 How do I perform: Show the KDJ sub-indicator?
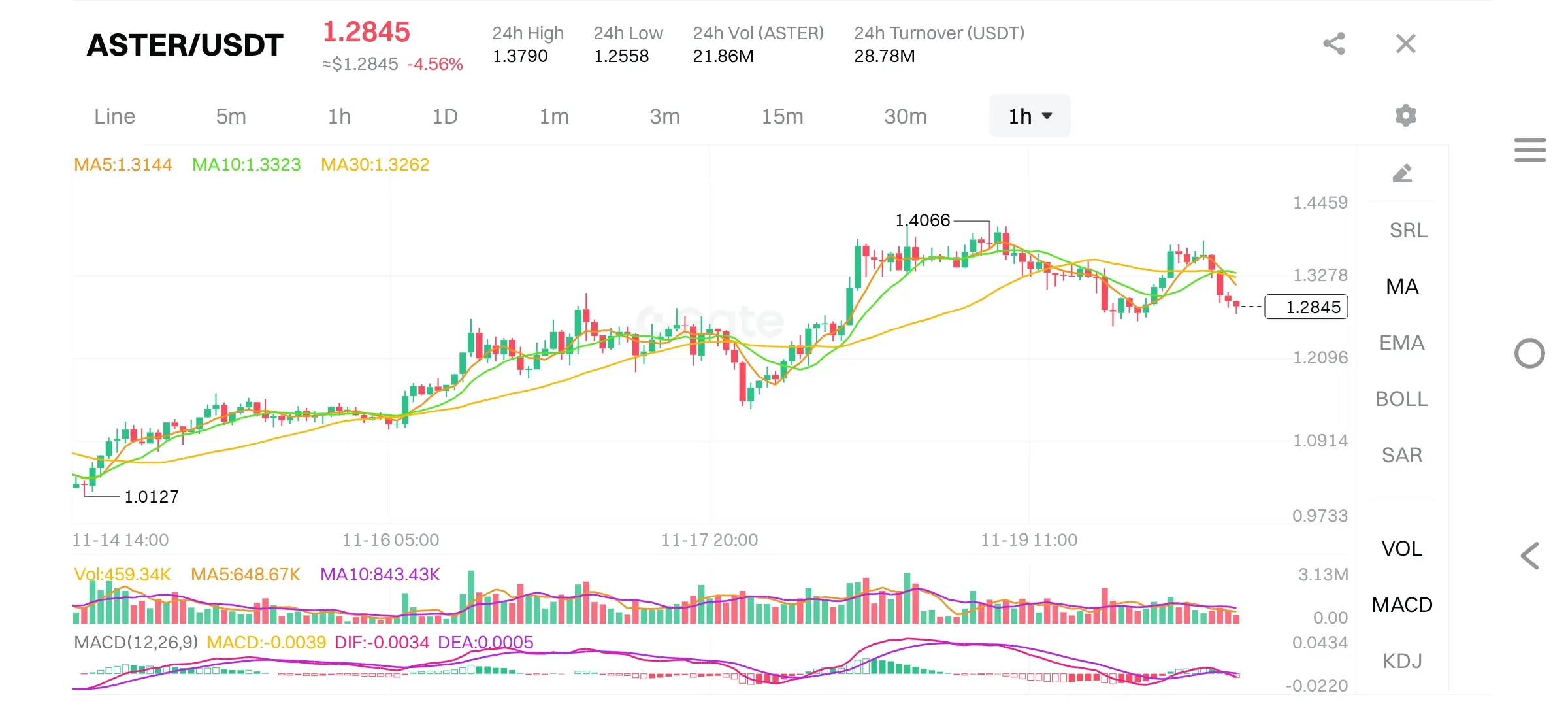click(x=1402, y=661)
